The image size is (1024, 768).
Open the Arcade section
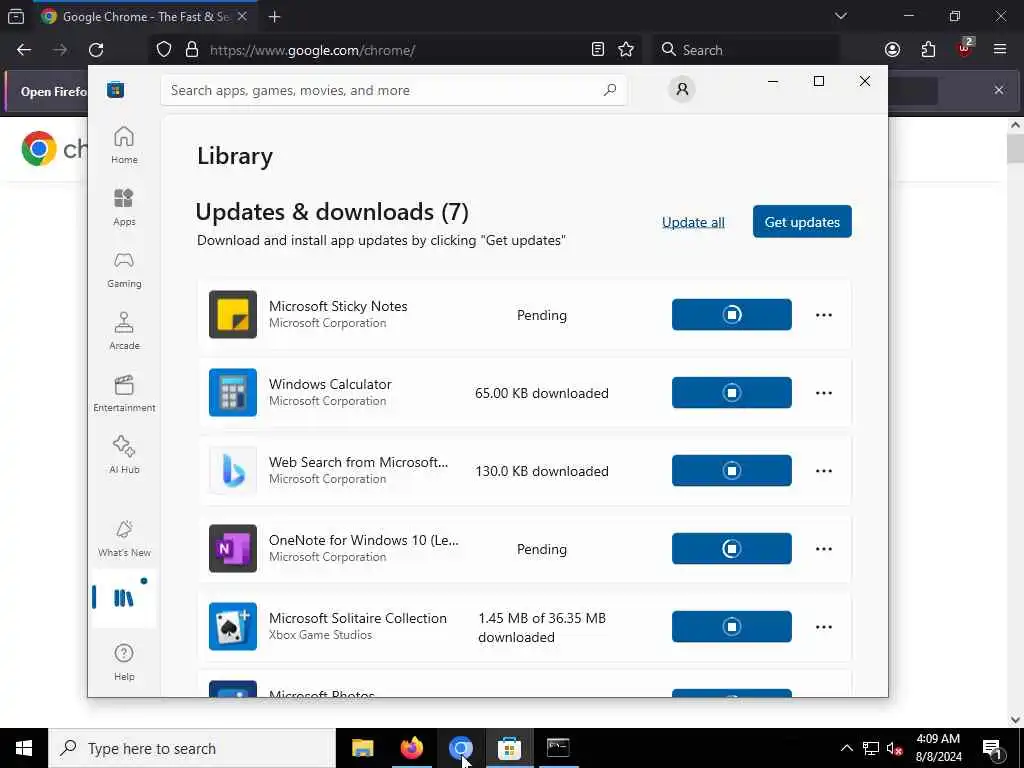pyautogui.click(x=124, y=331)
